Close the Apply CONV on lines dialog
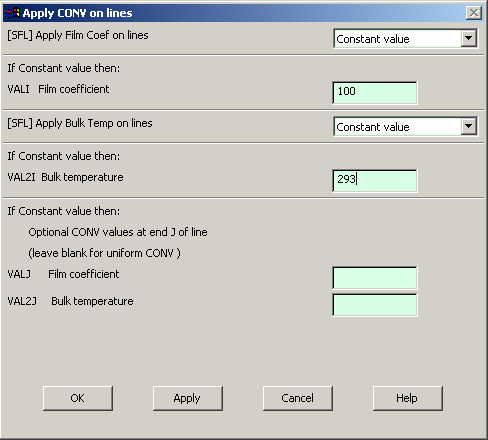488x440 pixels. pyautogui.click(x=474, y=13)
